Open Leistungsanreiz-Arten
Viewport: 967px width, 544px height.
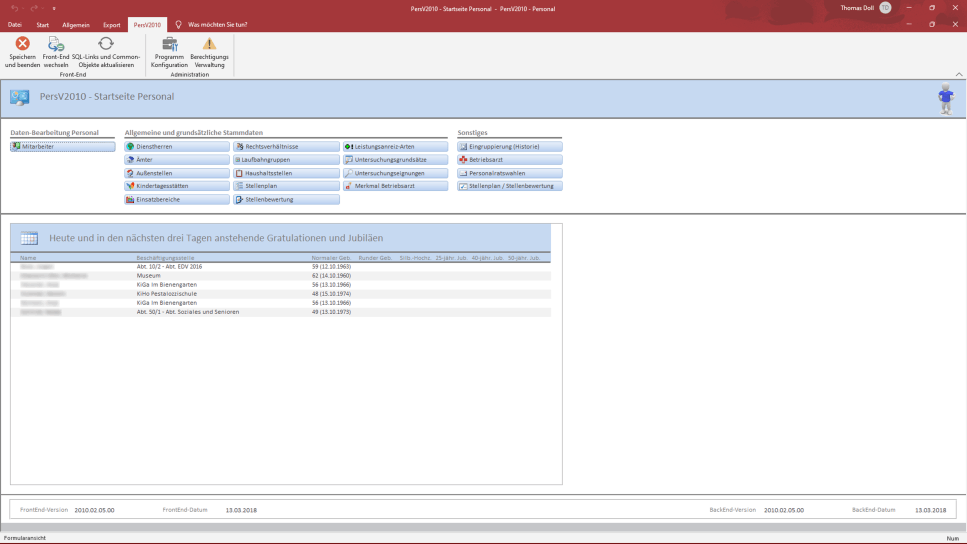395,147
